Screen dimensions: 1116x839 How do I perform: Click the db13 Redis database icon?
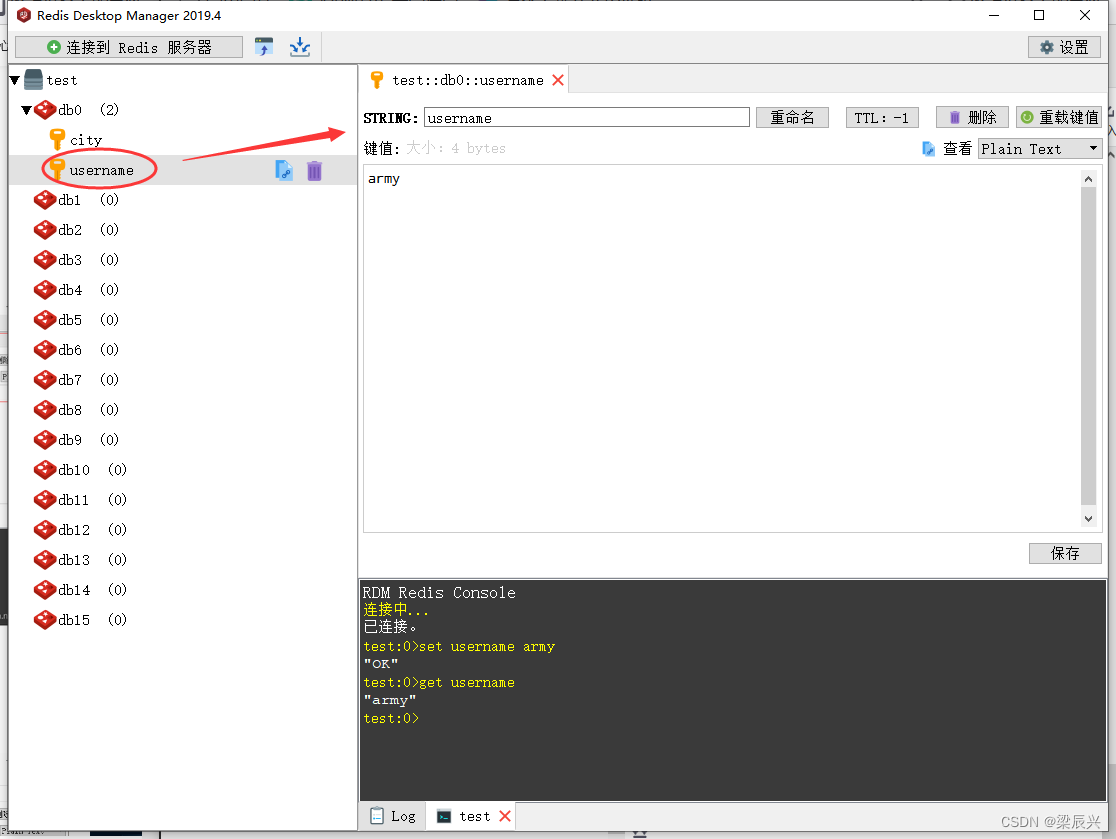(x=45, y=560)
